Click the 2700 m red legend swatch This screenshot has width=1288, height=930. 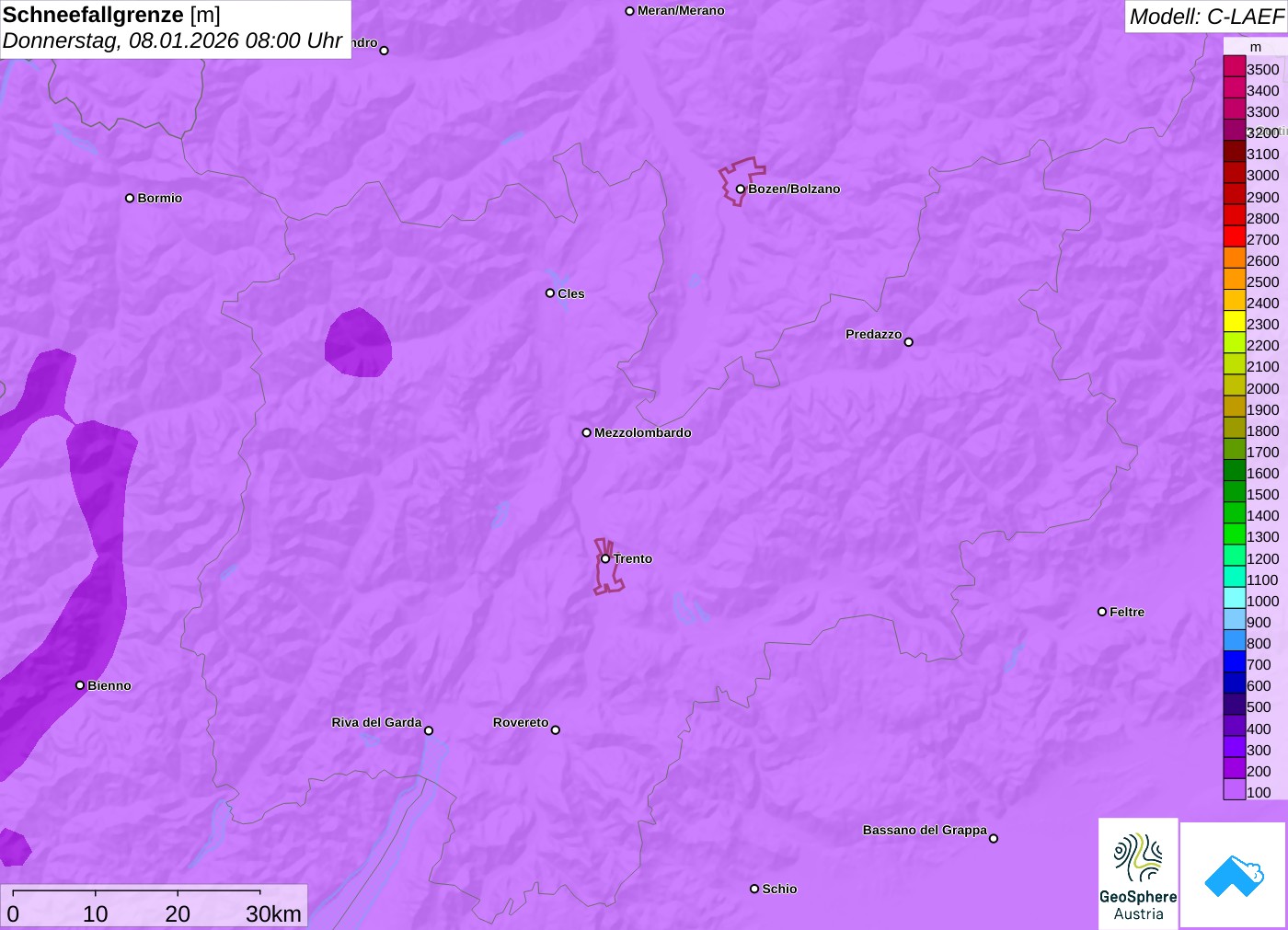coord(1234,236)
